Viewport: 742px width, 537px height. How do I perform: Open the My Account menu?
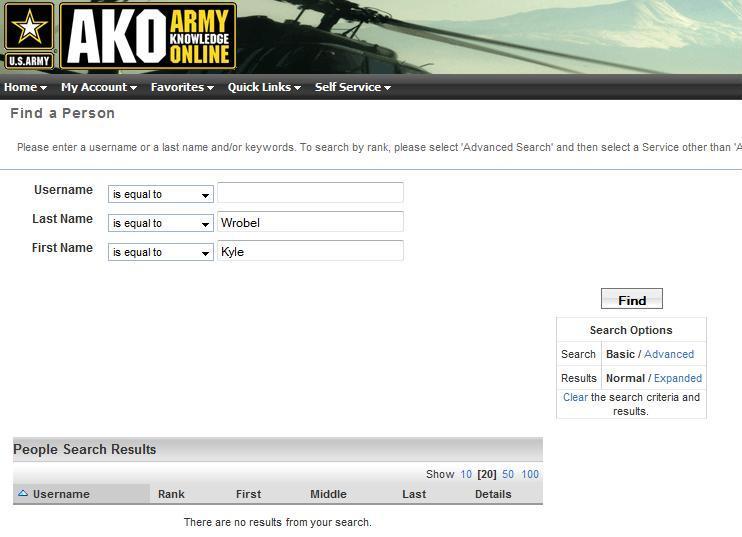coord(98,87)
